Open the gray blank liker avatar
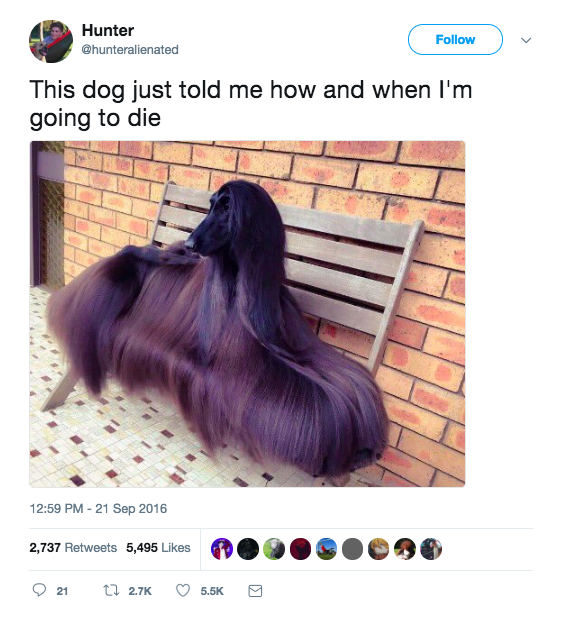The image size is (563, 623). pyautogui.click(x=352, y=549)
